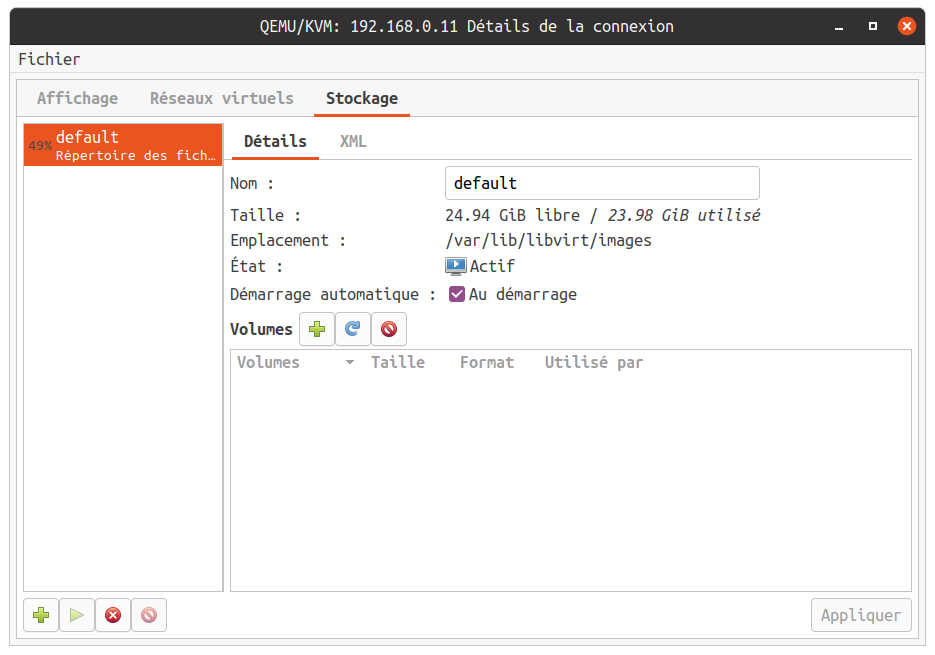Viewport: 935px width, 655px height.
Task: Select the default storage pool
Action: tap(123, 146)
